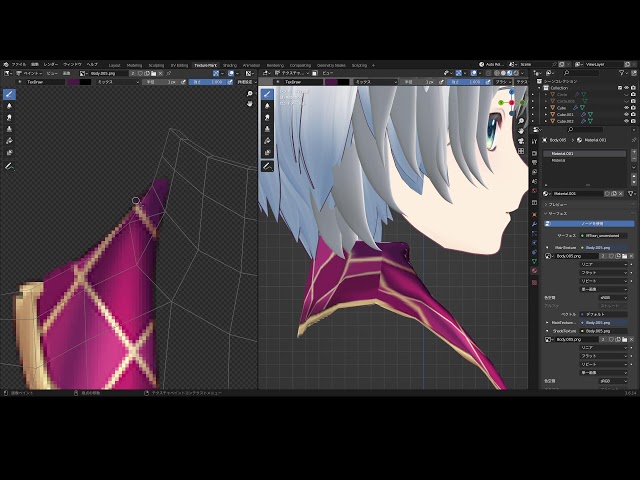Open the Modifier properties wrench tab
The image size is (640, 480).
[x=535, y=224]
